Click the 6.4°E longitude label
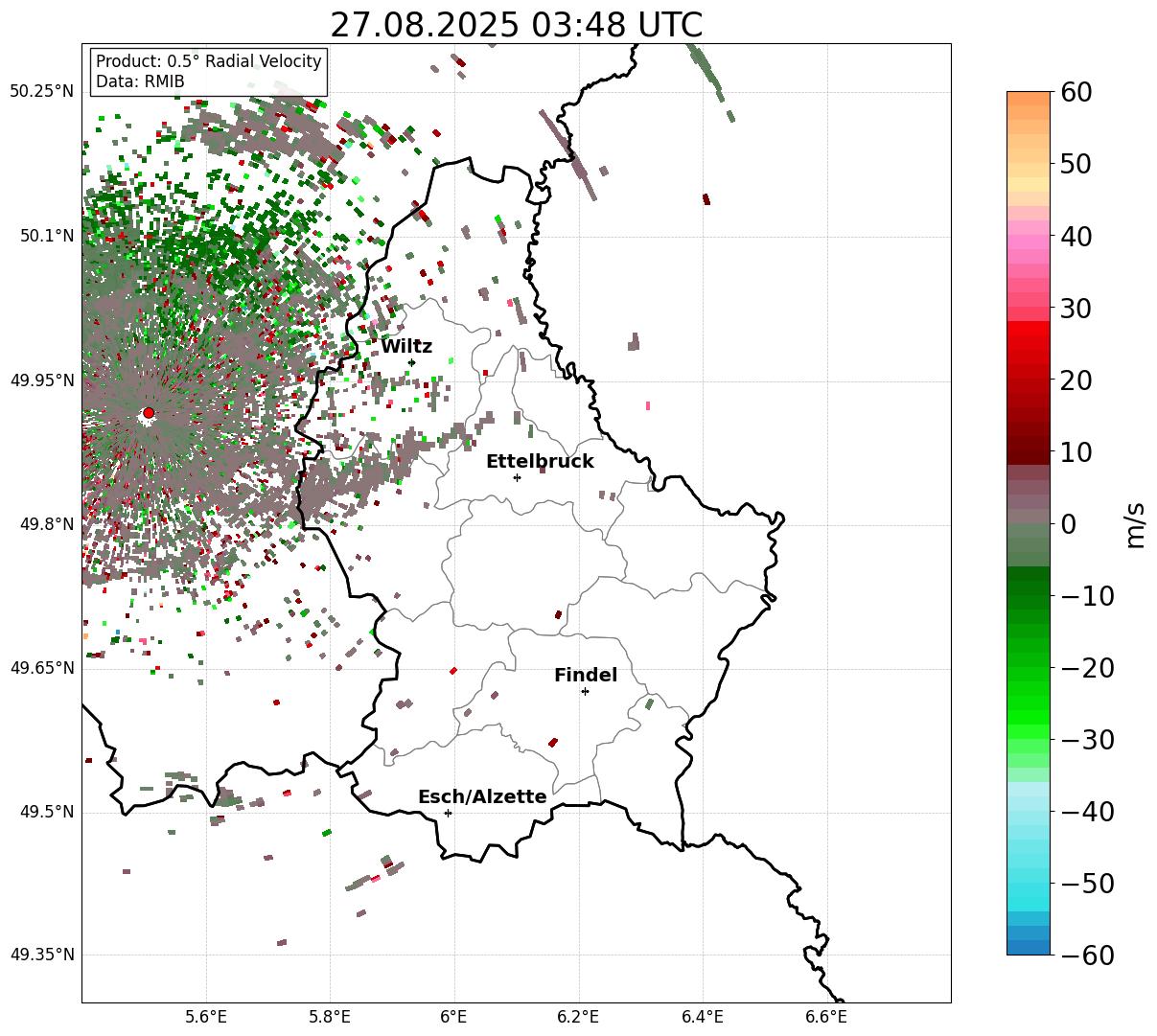 [x=703, y=1018]
